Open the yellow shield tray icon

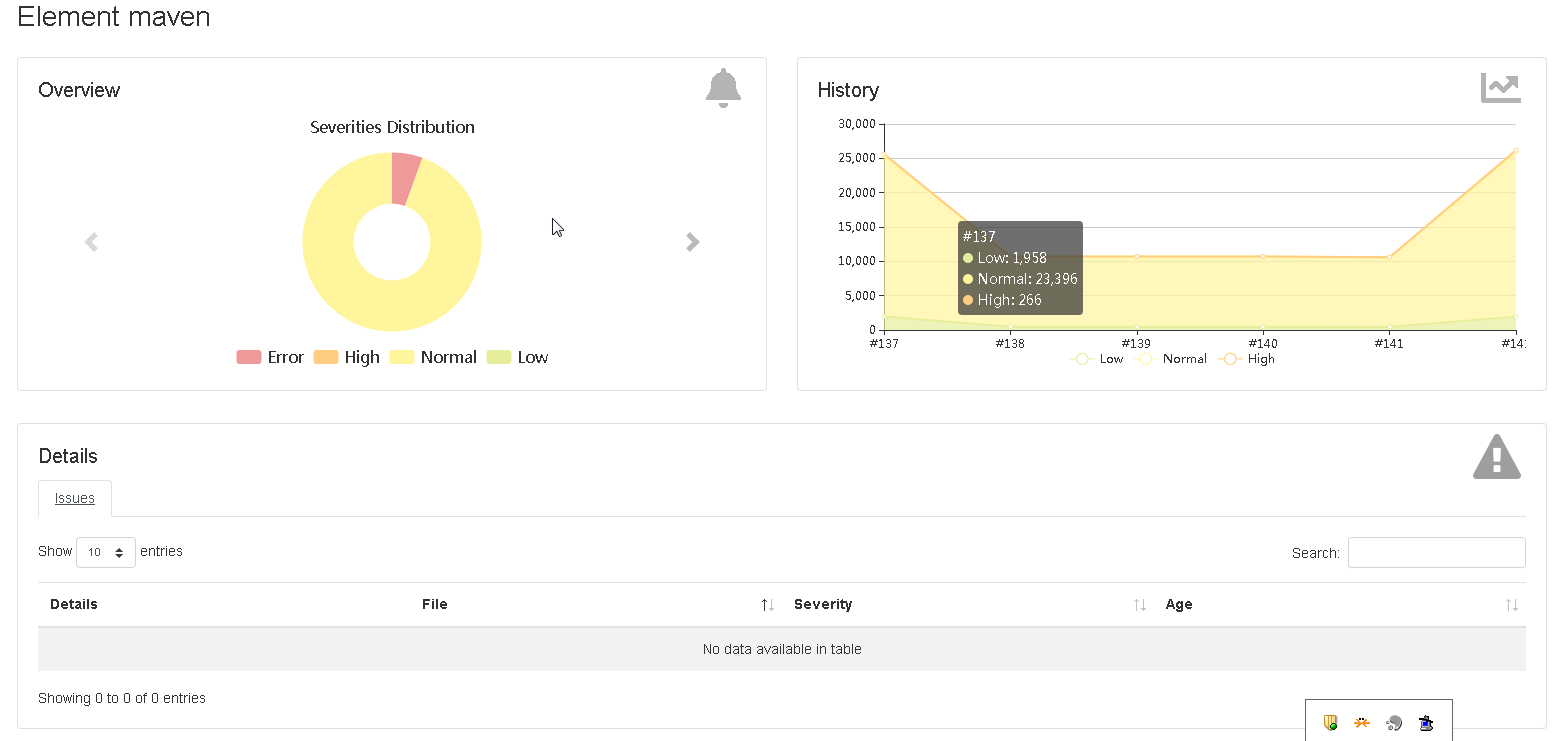coord(1330,722)
